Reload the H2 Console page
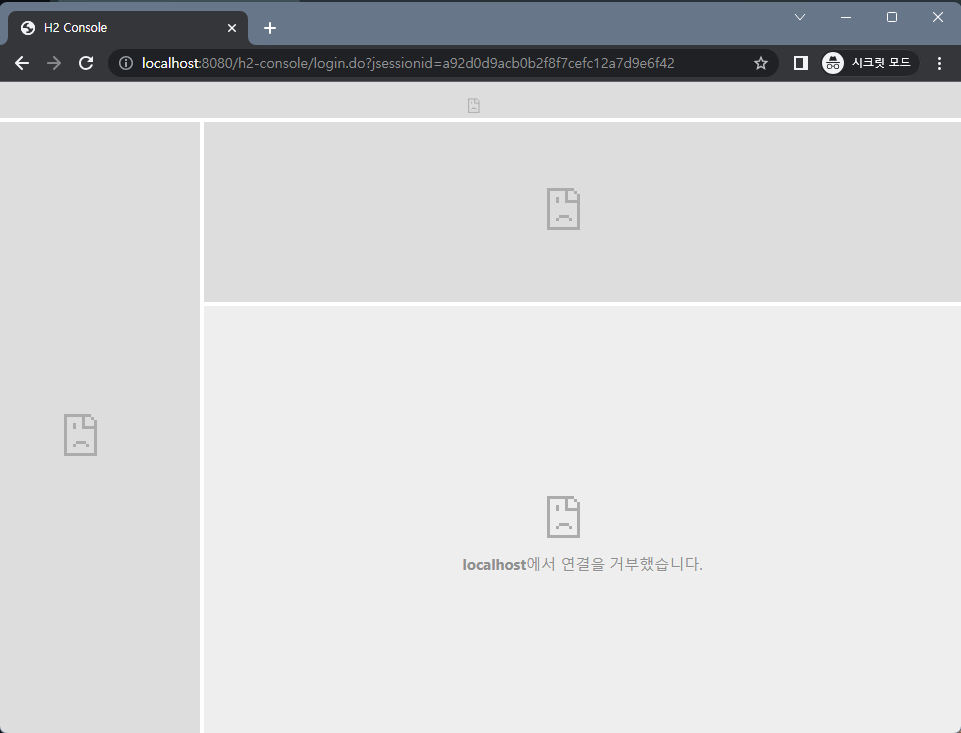This screenshot has width=961, height=733. pos(86,63)
